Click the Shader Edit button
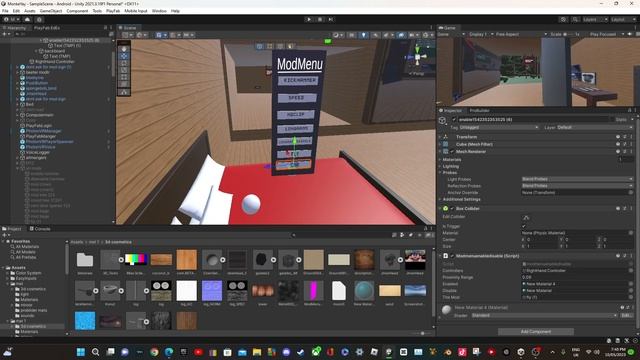 coord(626,316)
